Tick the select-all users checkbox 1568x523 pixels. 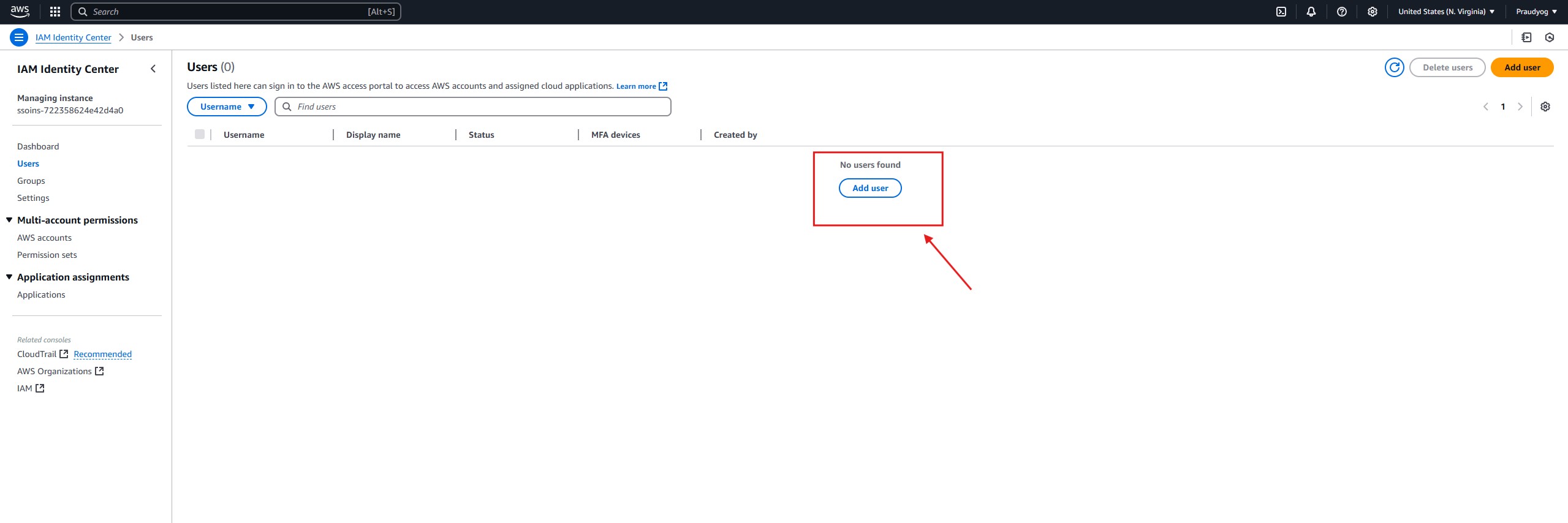tap(200, 135)
